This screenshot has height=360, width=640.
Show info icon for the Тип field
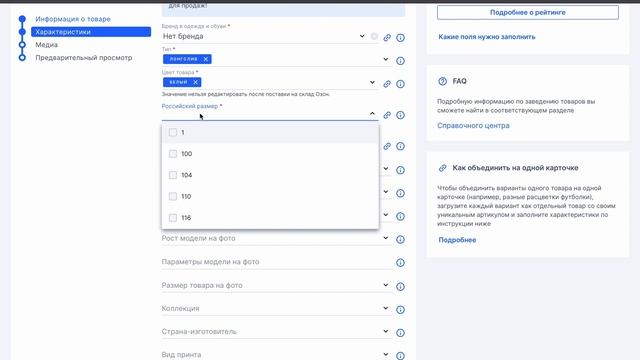400,61
